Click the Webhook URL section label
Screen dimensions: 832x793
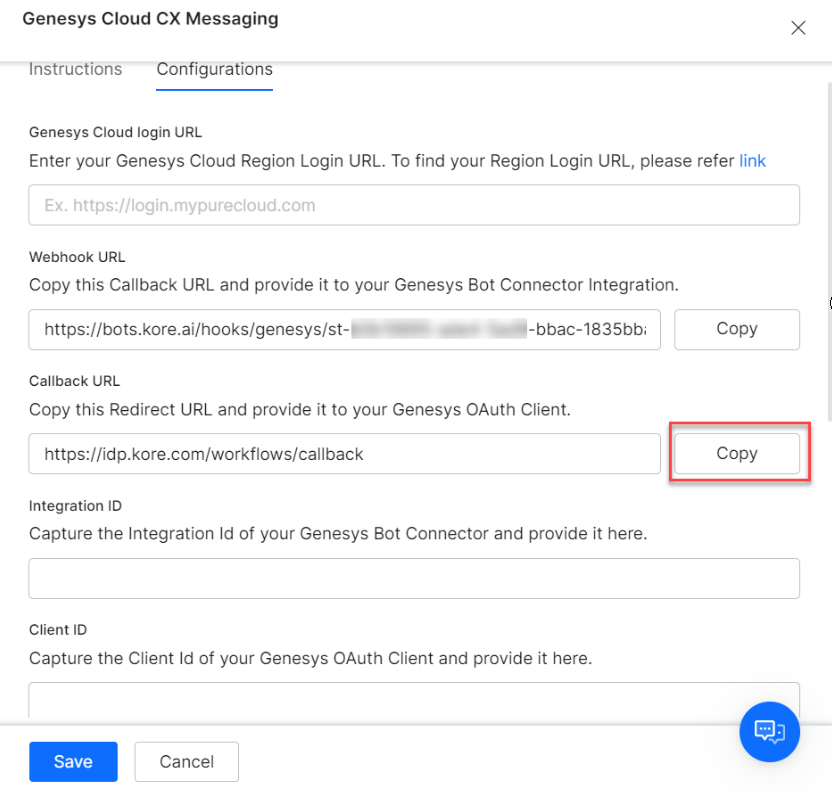(x=77, y=257)
